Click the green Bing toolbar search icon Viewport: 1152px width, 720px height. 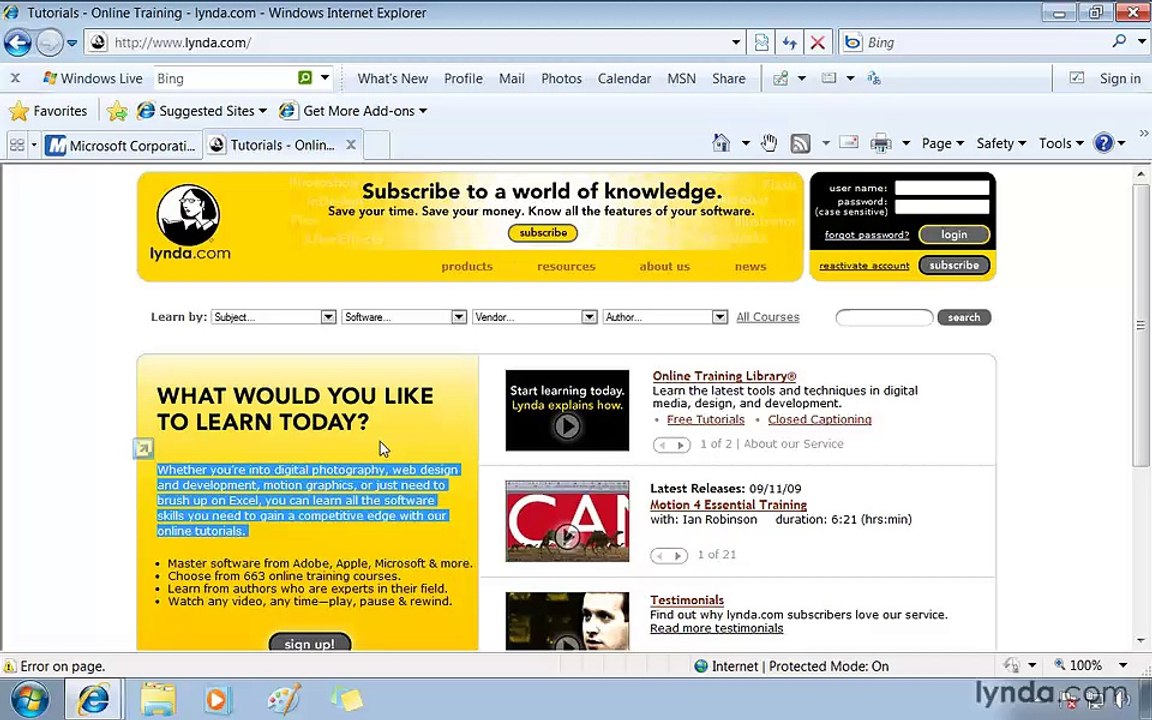[305, 78]
